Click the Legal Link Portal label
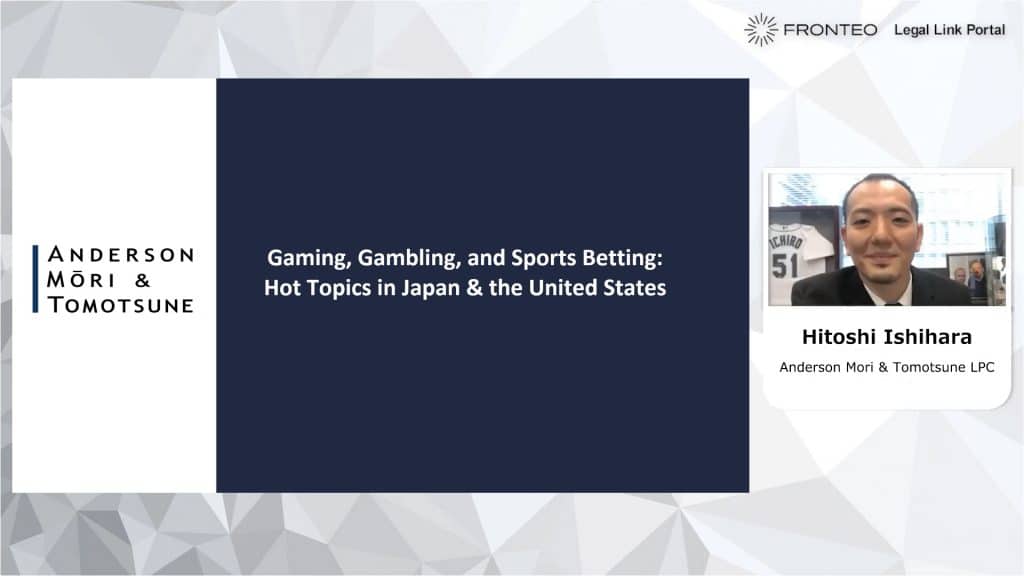Screen dimensions: 1024x576 click(x=950, y=29)
